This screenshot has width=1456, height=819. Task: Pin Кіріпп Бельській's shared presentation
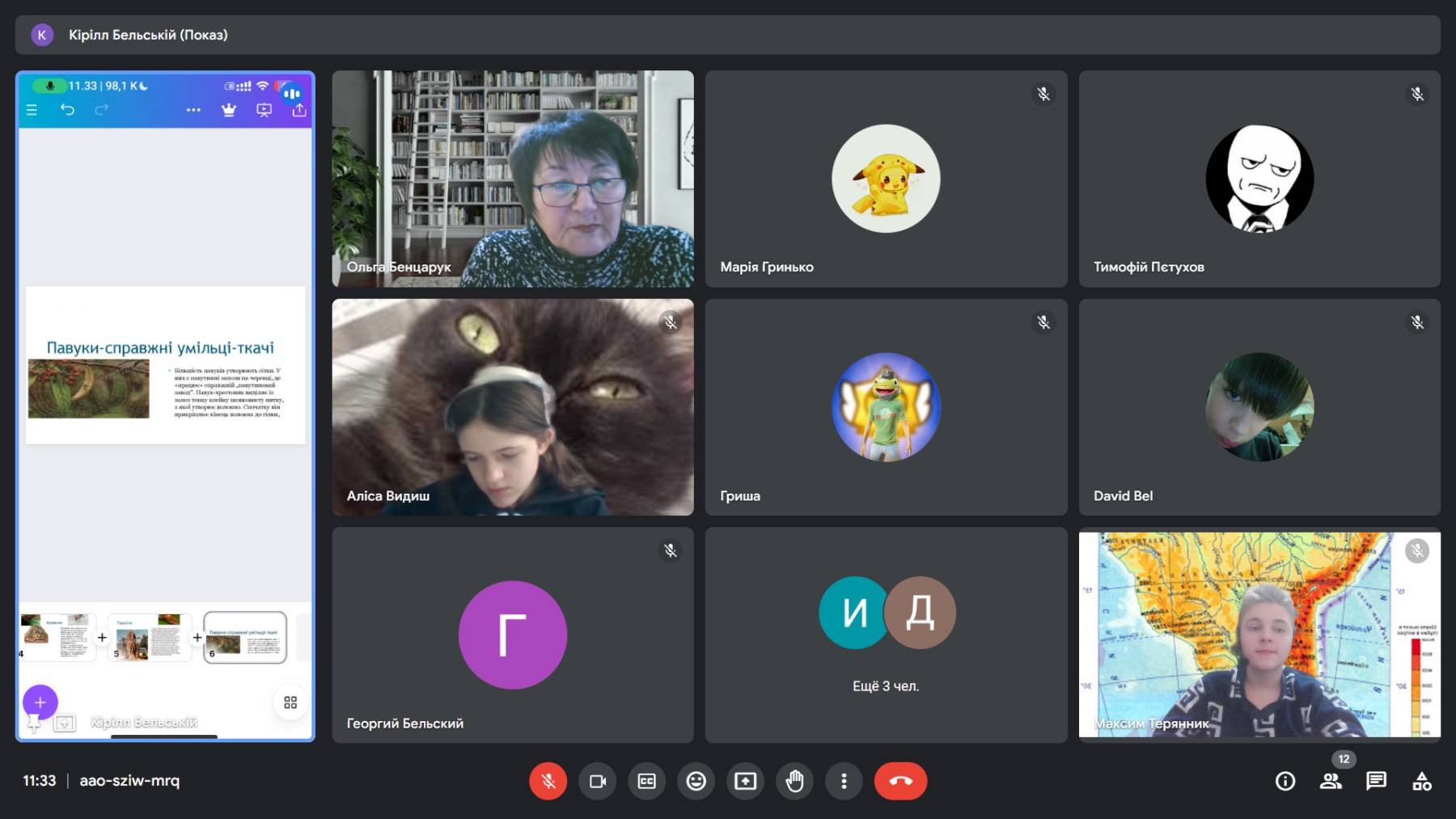pos(34,723)
